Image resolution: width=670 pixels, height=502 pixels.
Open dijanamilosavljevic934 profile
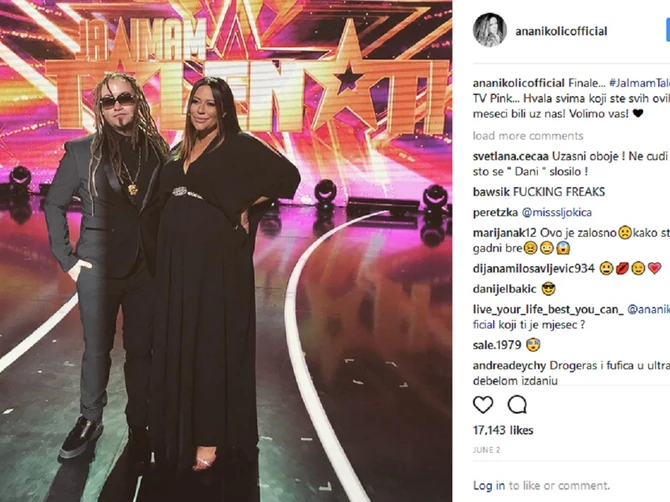tap(534, 268)
